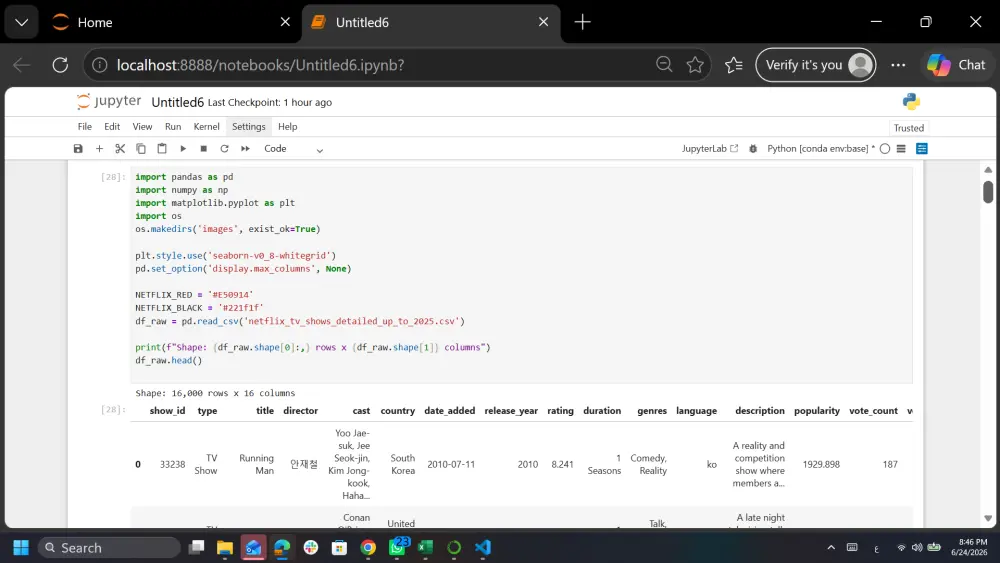Restart the kernel with the circular arrow icon

tap(224, 149)
